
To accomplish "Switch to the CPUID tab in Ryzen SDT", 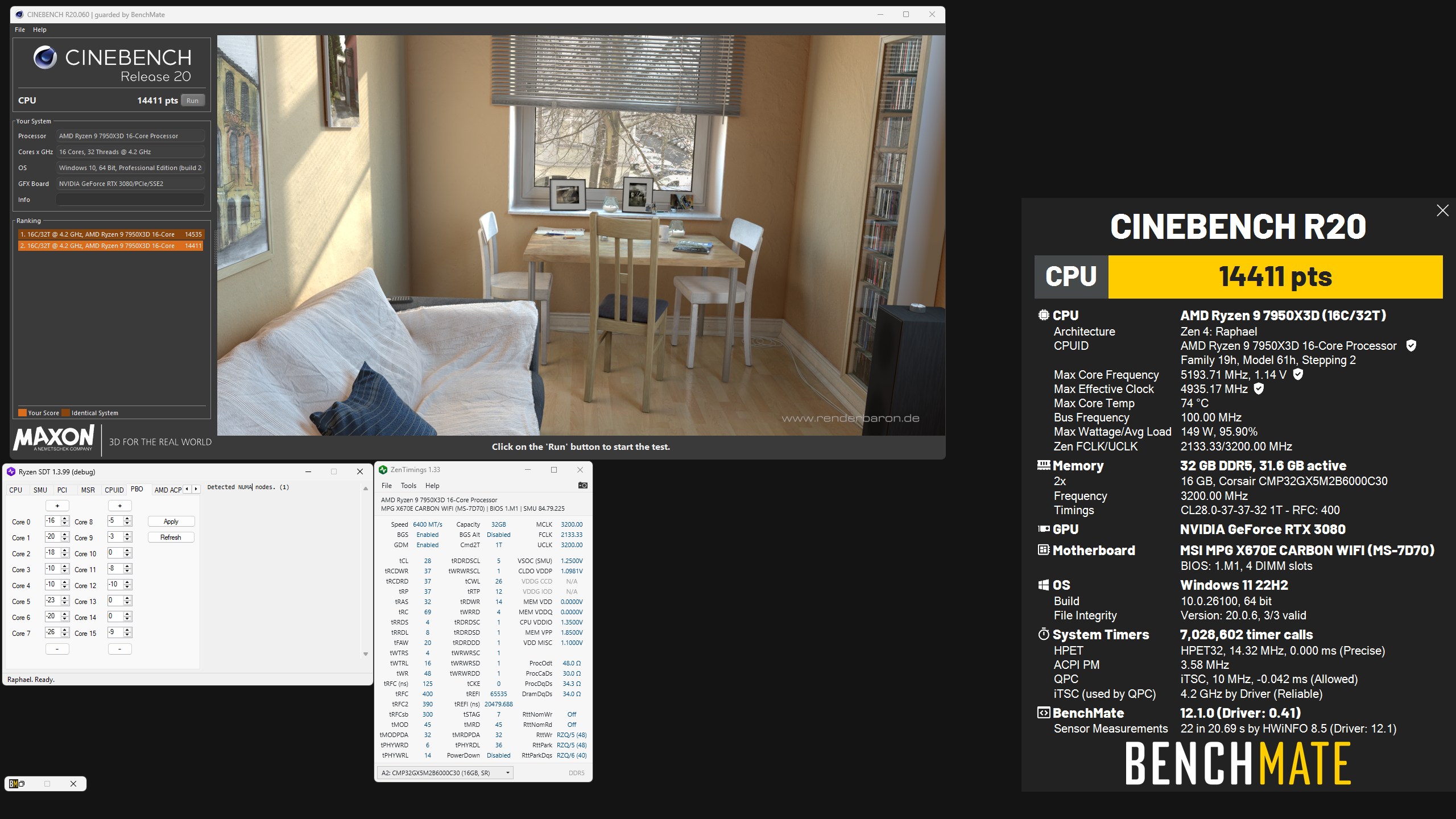I will click(114, 490).
